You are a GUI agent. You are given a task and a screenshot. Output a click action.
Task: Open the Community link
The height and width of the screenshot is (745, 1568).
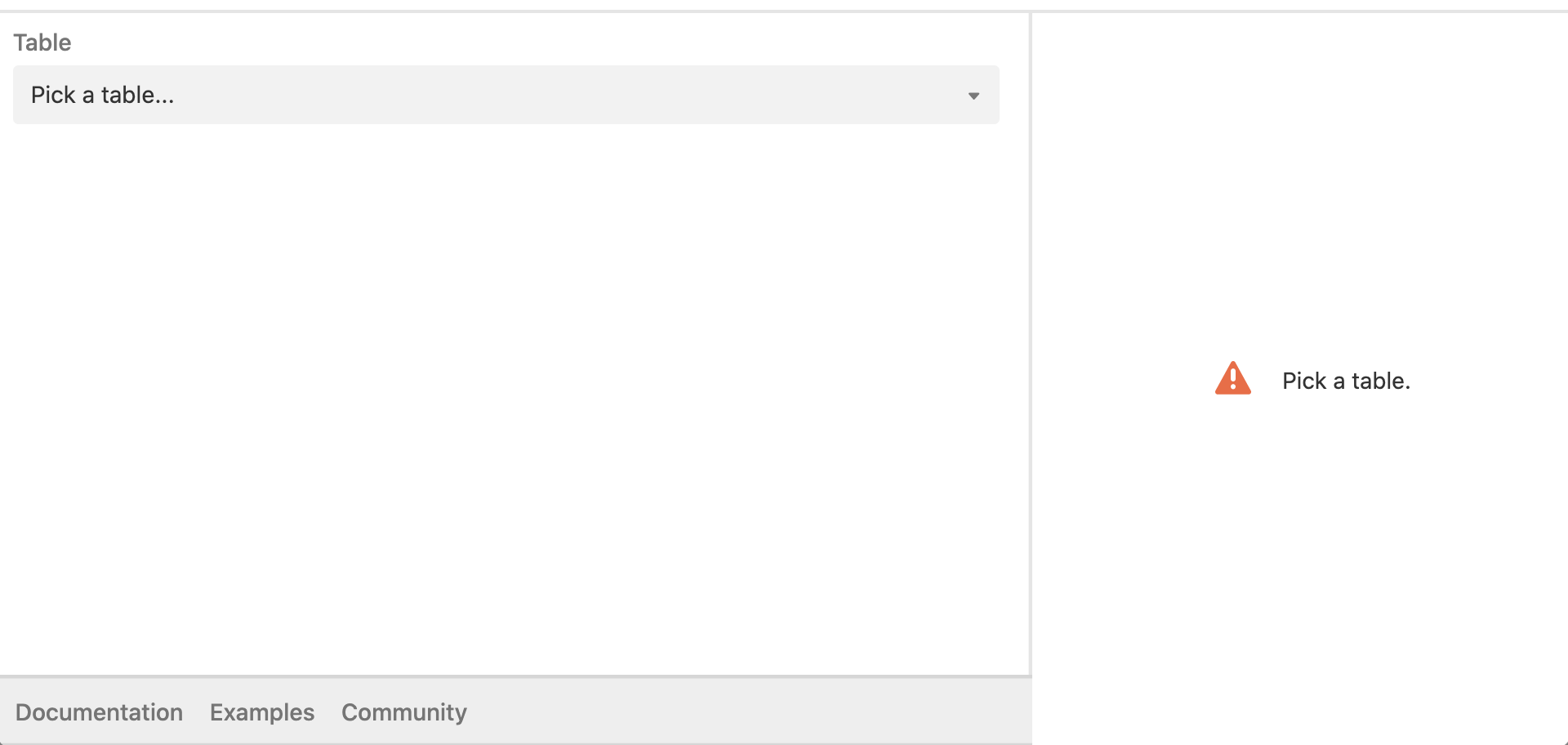(404, 712)
